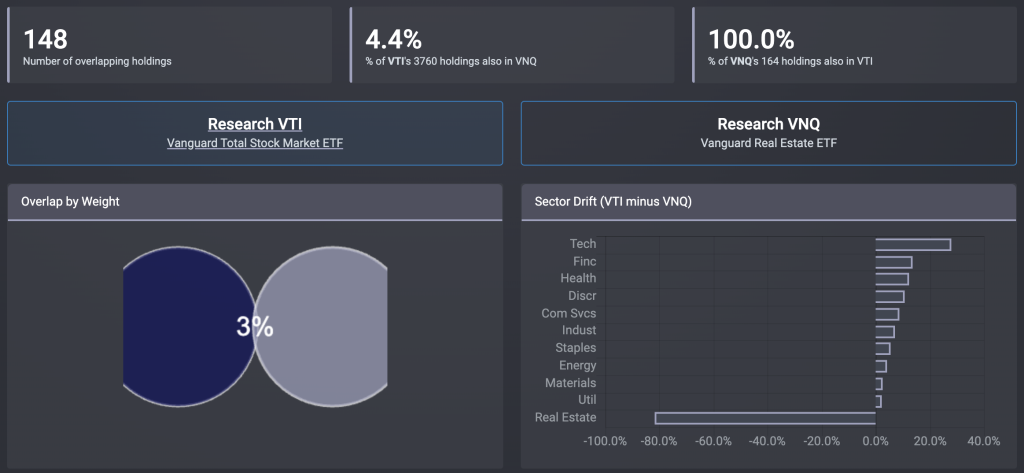Select the Indust sector bar
This screenshot has width=1024, height=473.
(x=884, y=331)
